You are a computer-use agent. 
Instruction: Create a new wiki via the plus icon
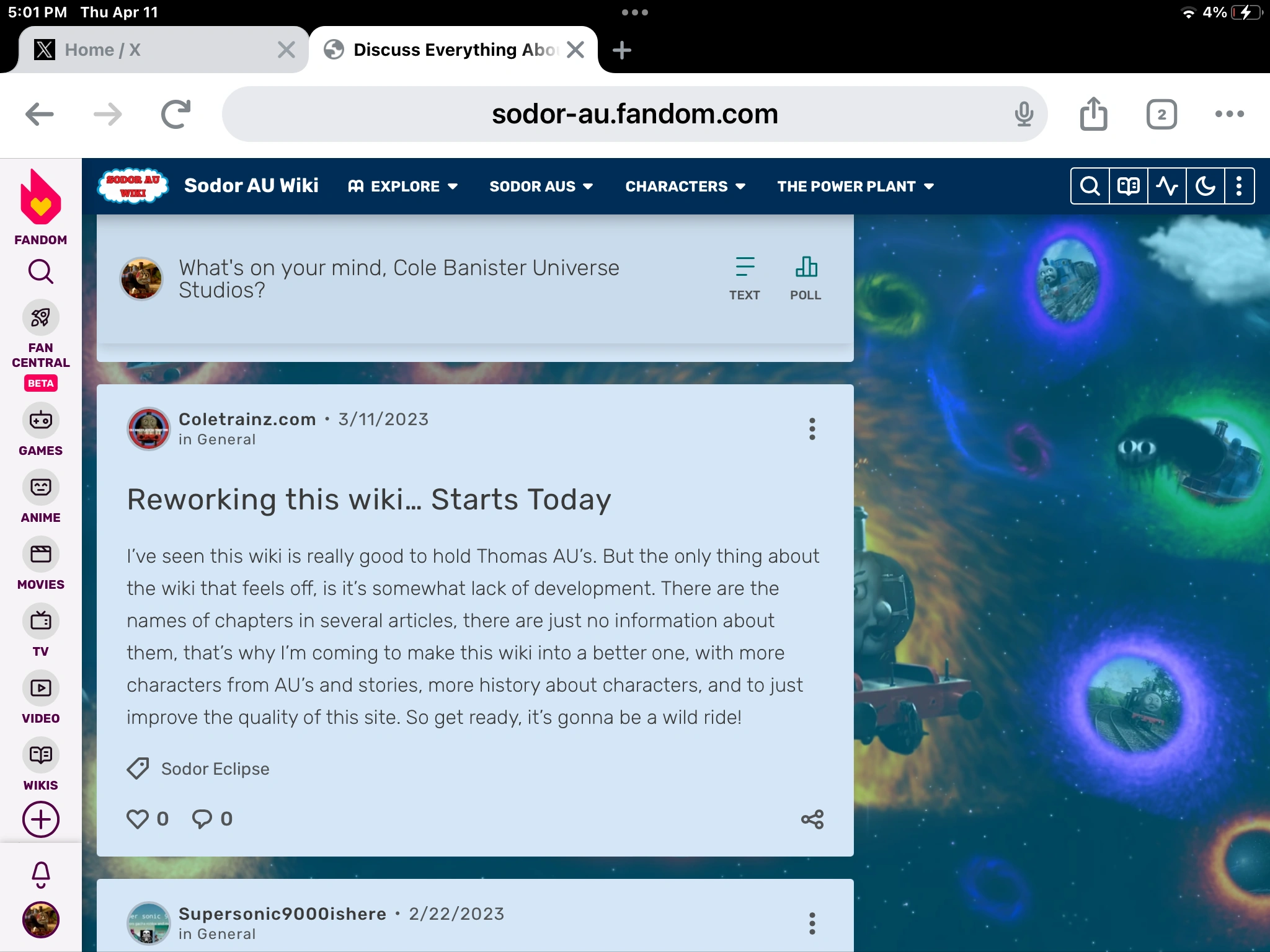coord(40,819)
